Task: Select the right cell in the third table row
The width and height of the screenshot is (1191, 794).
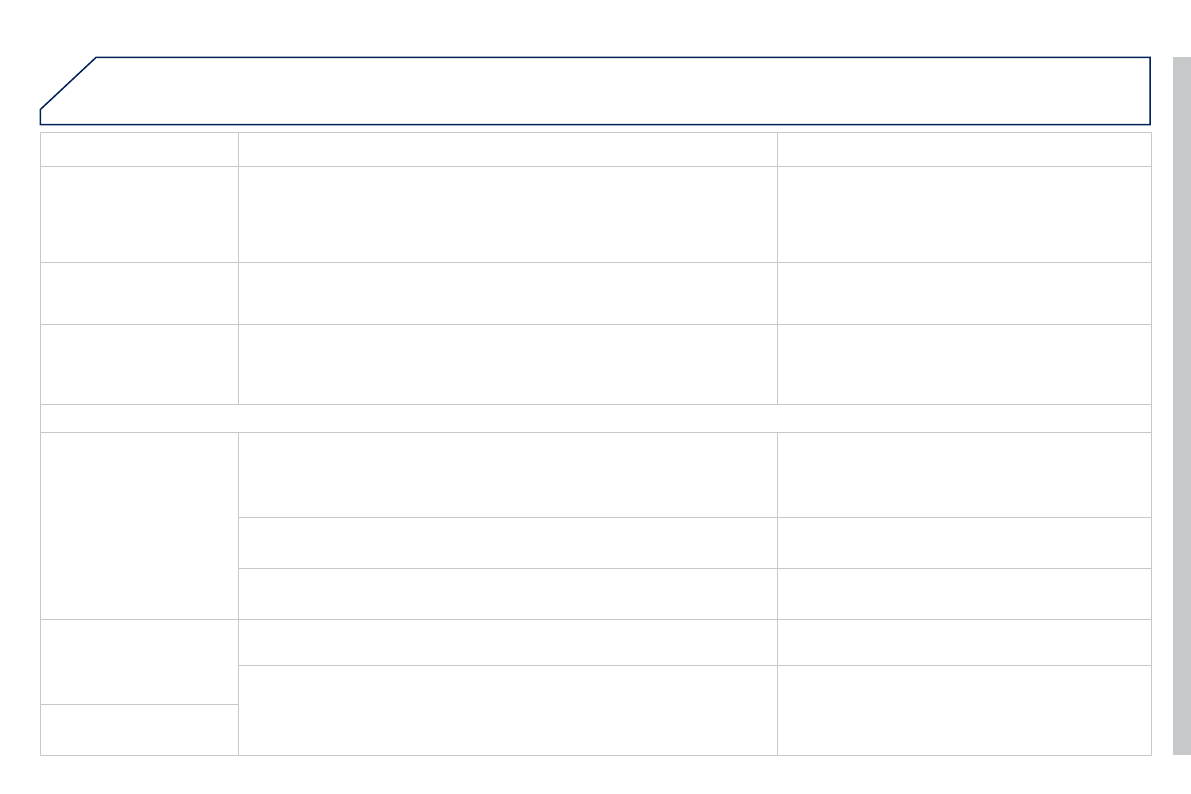Action: tap(963, 293)
